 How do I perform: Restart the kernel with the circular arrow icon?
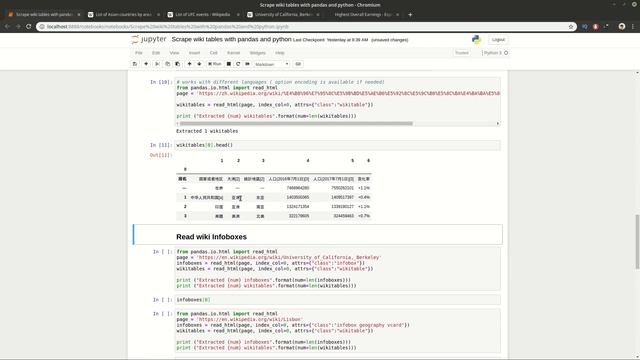tap(238, 64)
